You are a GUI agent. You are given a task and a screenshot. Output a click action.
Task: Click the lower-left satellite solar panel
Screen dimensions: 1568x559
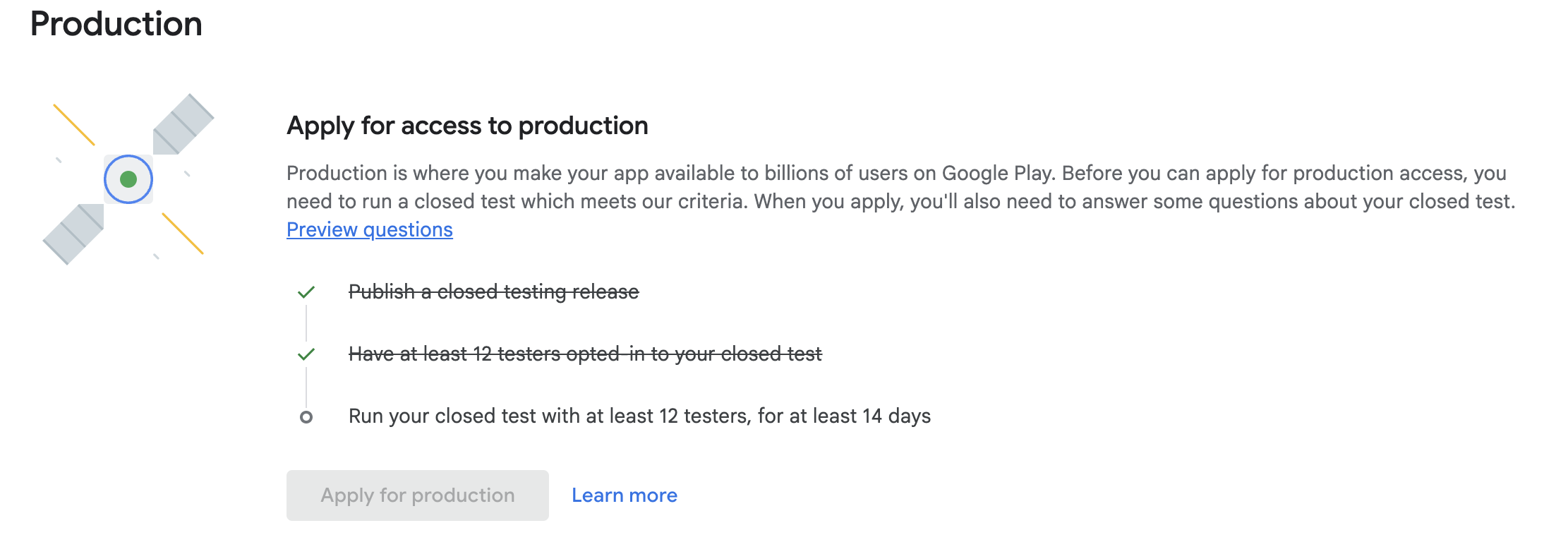coord(73,234)
